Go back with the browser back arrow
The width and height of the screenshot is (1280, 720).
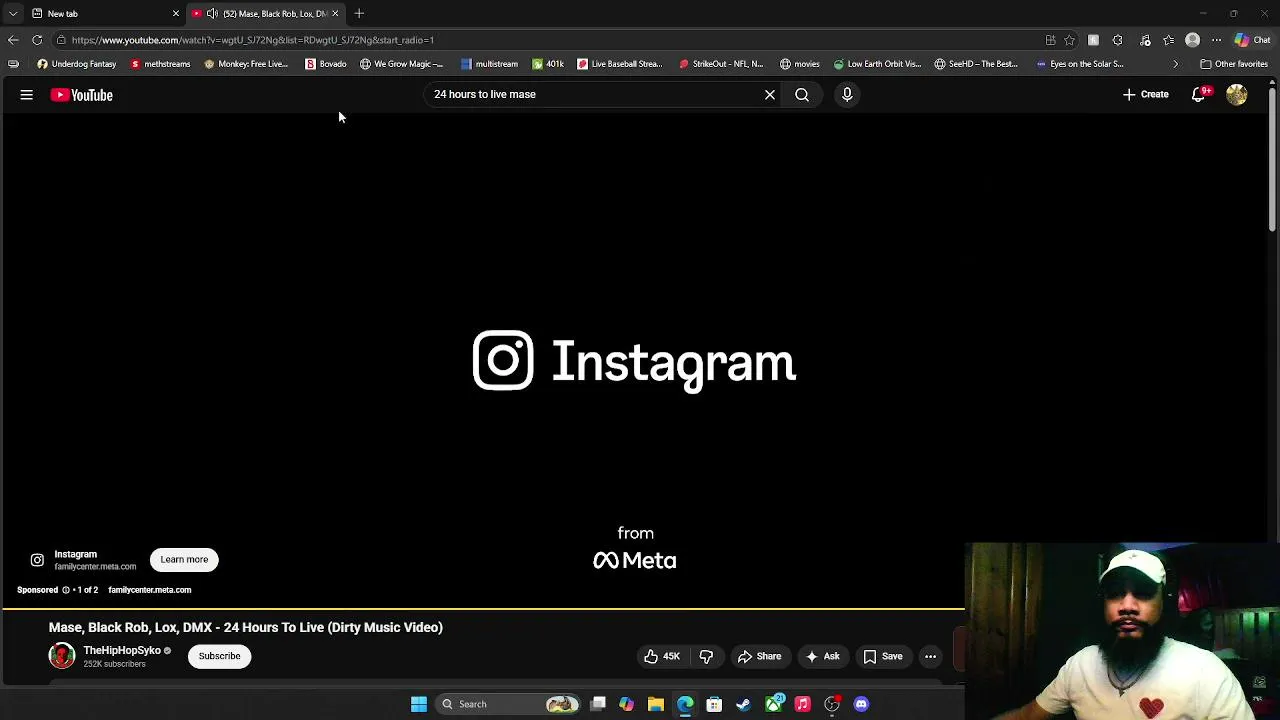(12, 40)
